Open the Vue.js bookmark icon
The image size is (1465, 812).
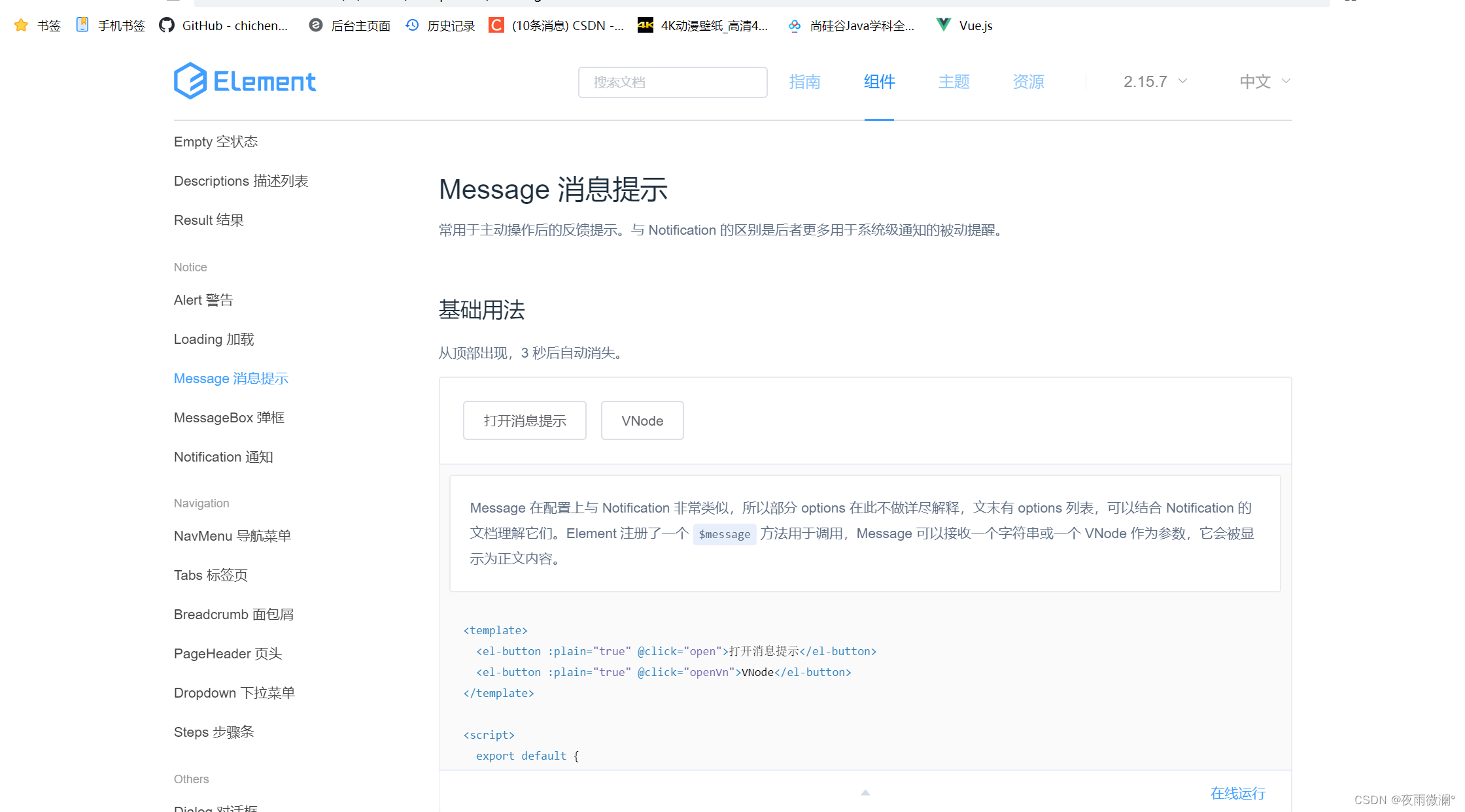coord(943,25)
